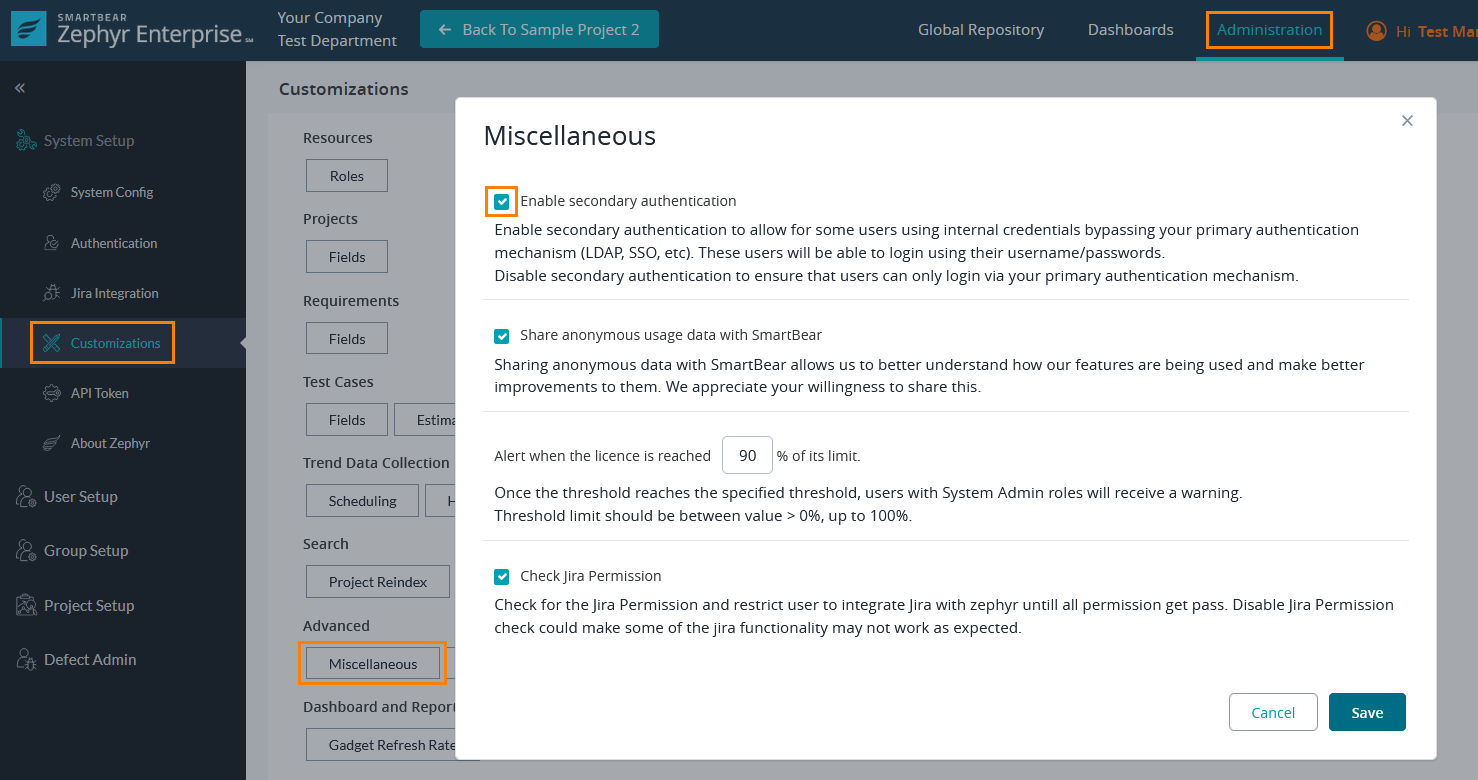Image resolution: width=1478 pixels, height=780 pixels.
Task: Save the Miscellaneous settings
Action: 1366,712
